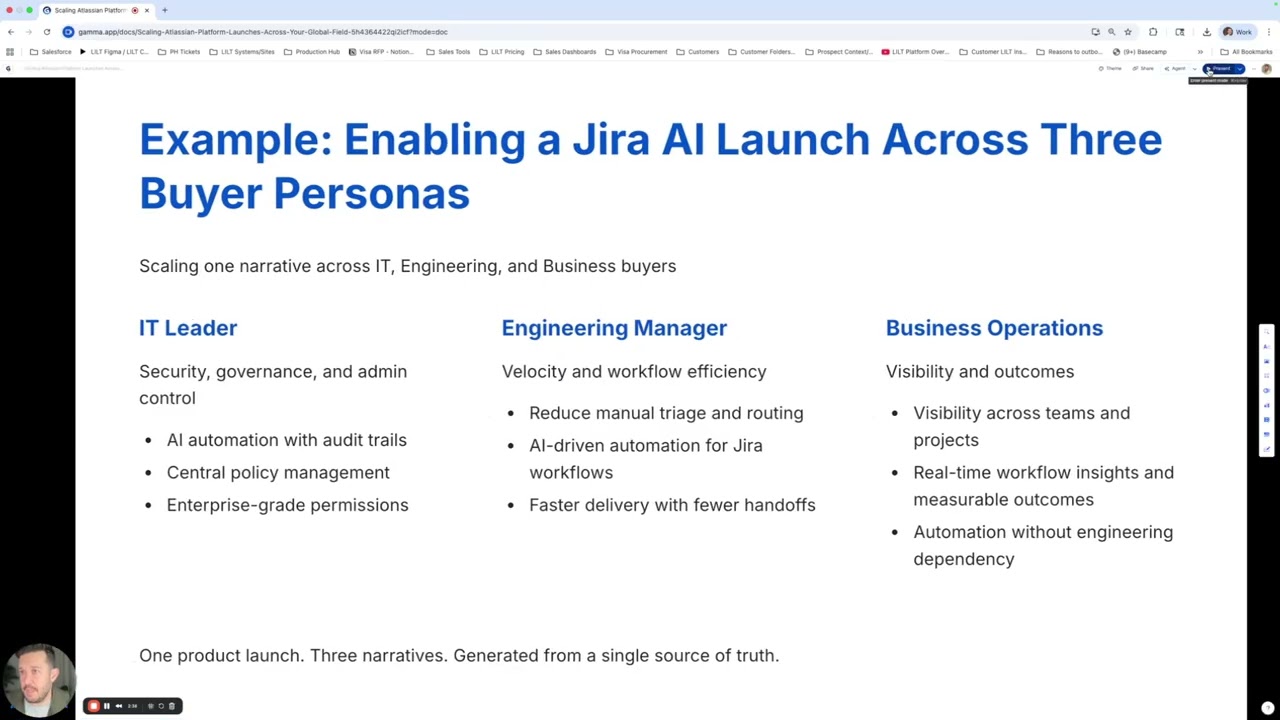Screen dimensions: 1280x720
Task: Rewind the screen recording
Action: coord(118,706)
